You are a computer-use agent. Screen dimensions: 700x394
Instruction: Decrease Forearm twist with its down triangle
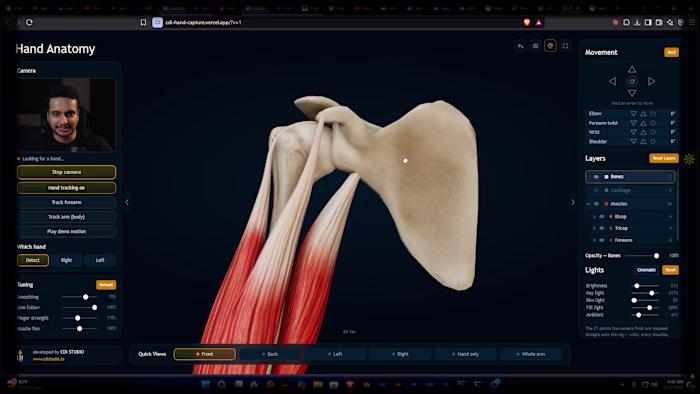tap(633, 123)
